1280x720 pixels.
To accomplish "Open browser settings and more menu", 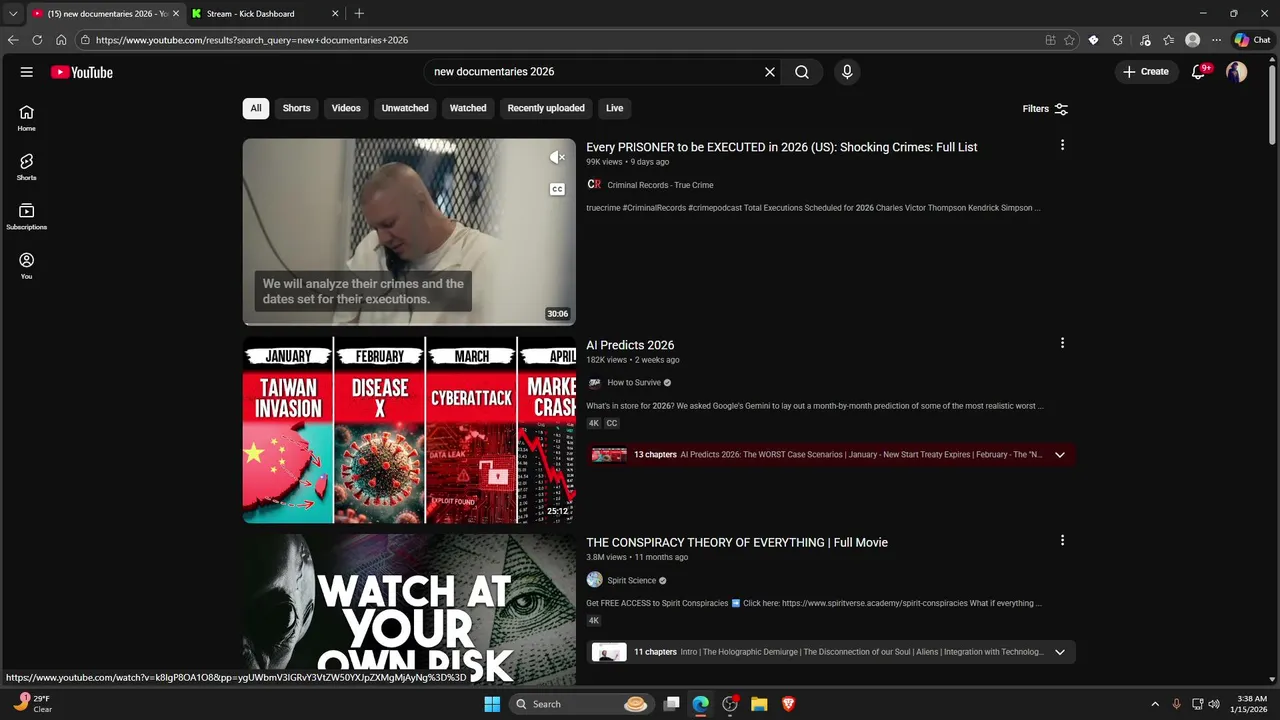I will pyautogui.click(x=1216, y=40).
